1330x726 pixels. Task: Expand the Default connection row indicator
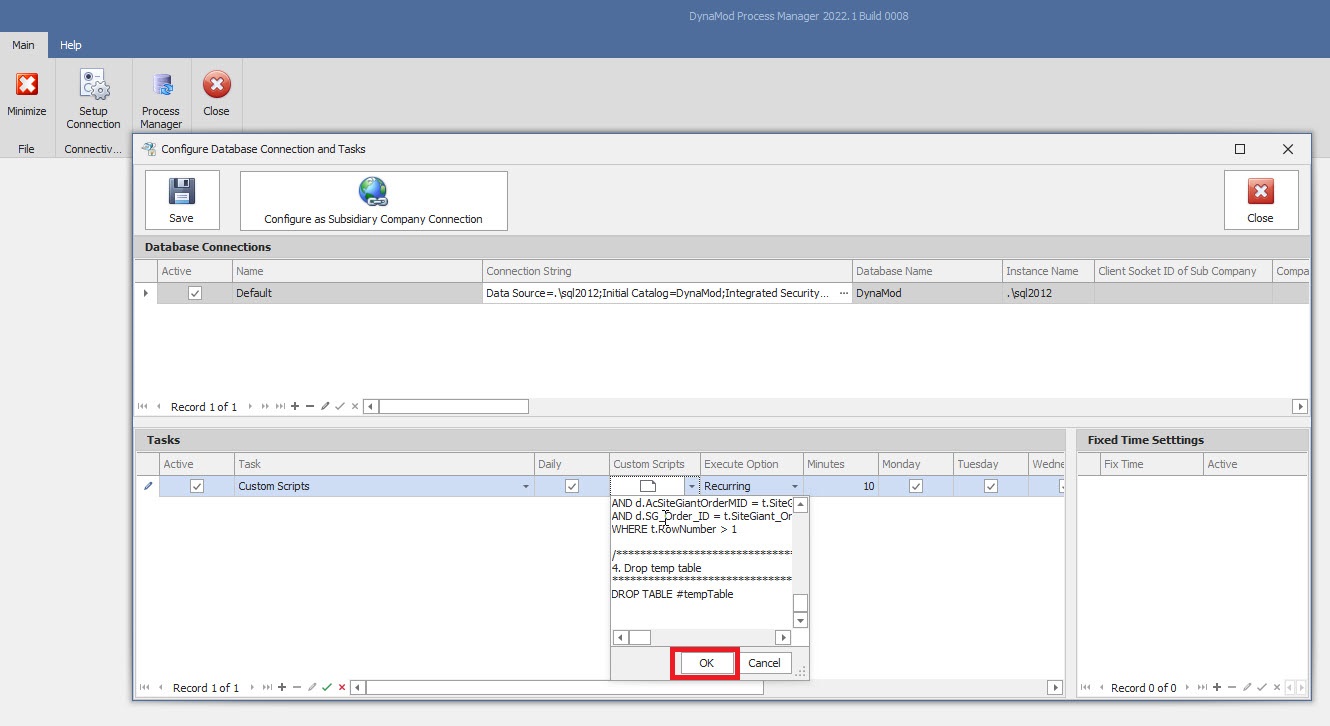click(146, 293)
